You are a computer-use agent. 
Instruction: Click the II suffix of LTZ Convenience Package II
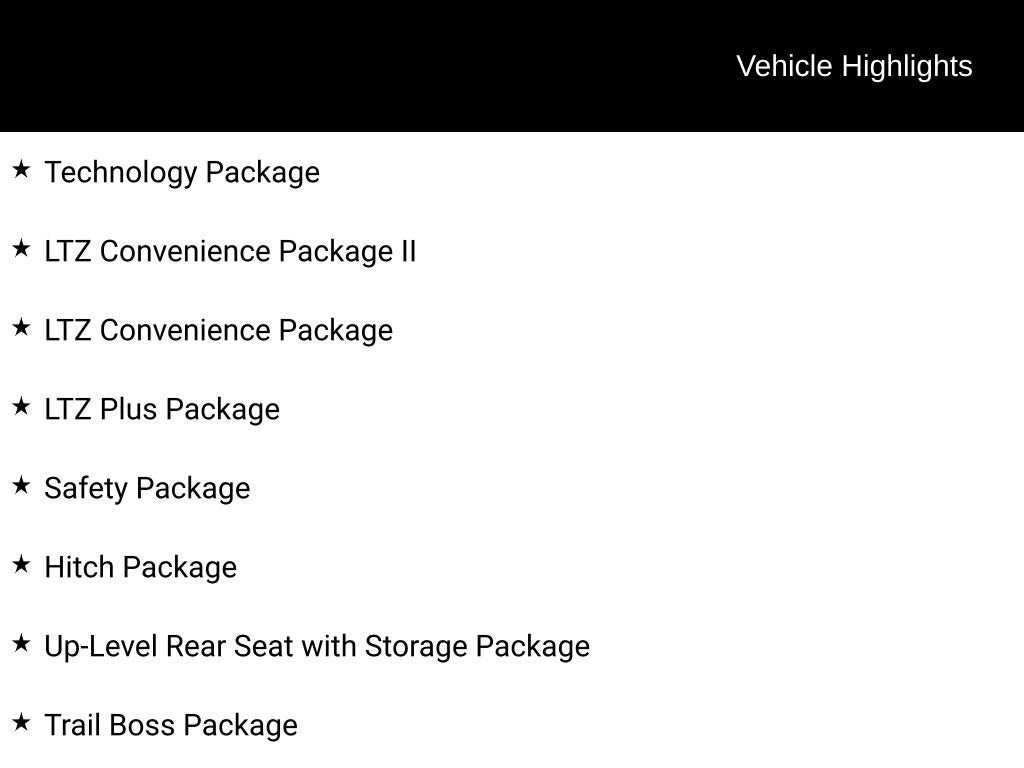coord(408,251)
